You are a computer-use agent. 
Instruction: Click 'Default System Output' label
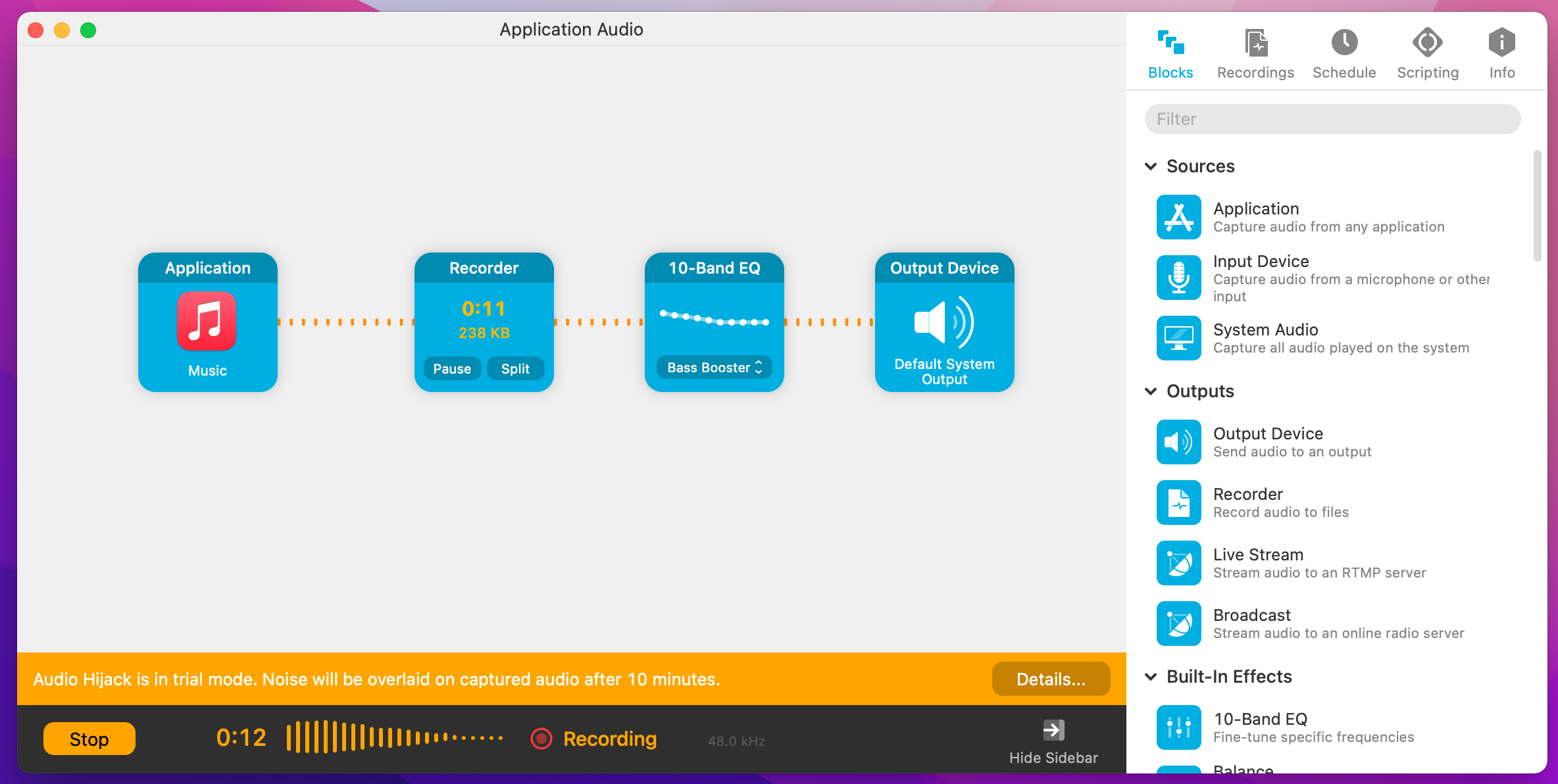(x=944, y=372)
